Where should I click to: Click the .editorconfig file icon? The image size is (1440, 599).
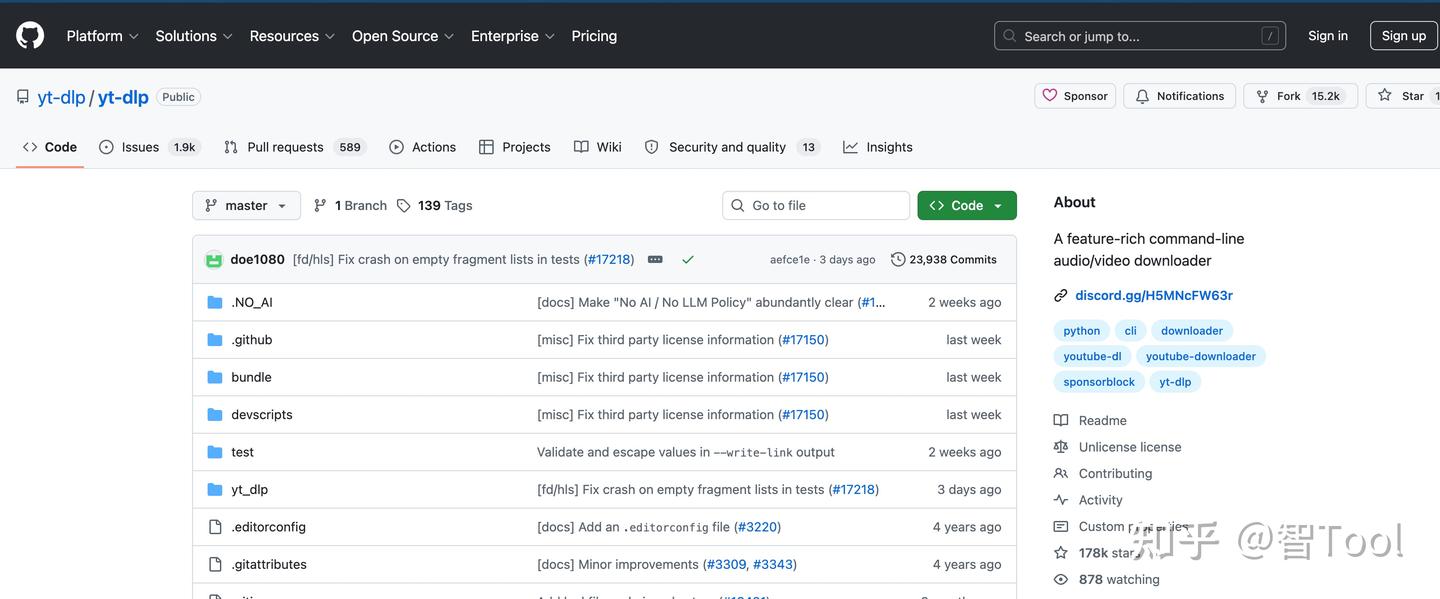pos(215,527)
